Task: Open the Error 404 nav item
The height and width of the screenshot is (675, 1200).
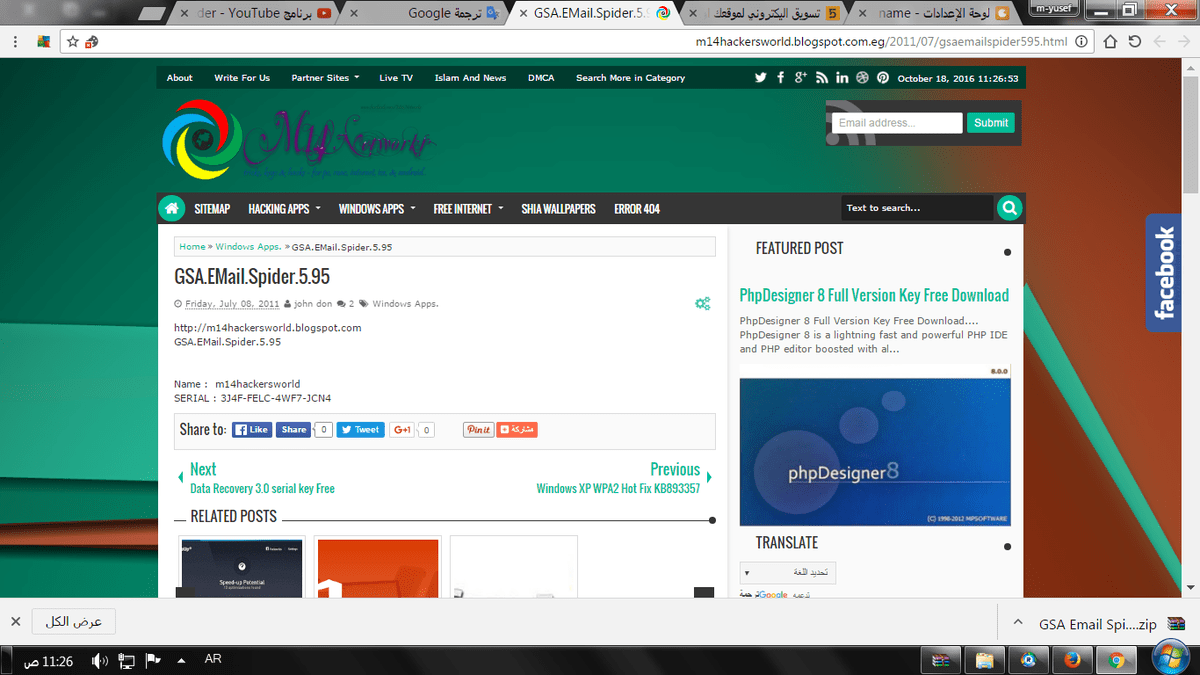Action: tap(637, 209)
